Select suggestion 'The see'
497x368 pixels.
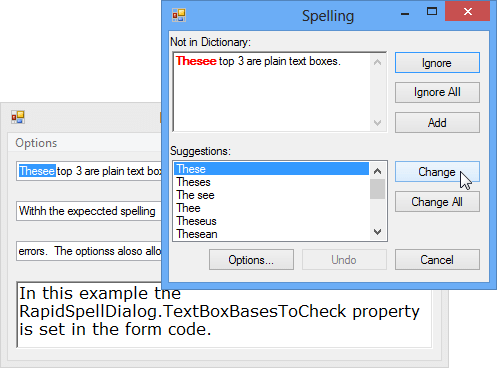[271, 195]
